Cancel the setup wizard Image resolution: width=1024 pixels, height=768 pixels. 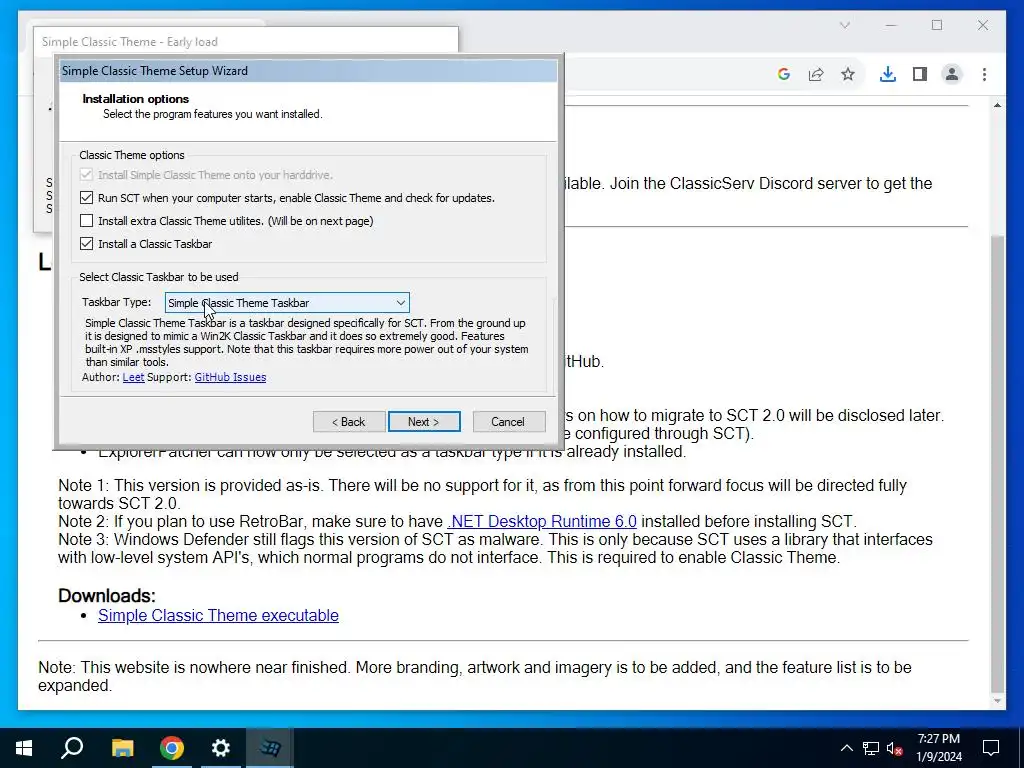coord(508,422)
